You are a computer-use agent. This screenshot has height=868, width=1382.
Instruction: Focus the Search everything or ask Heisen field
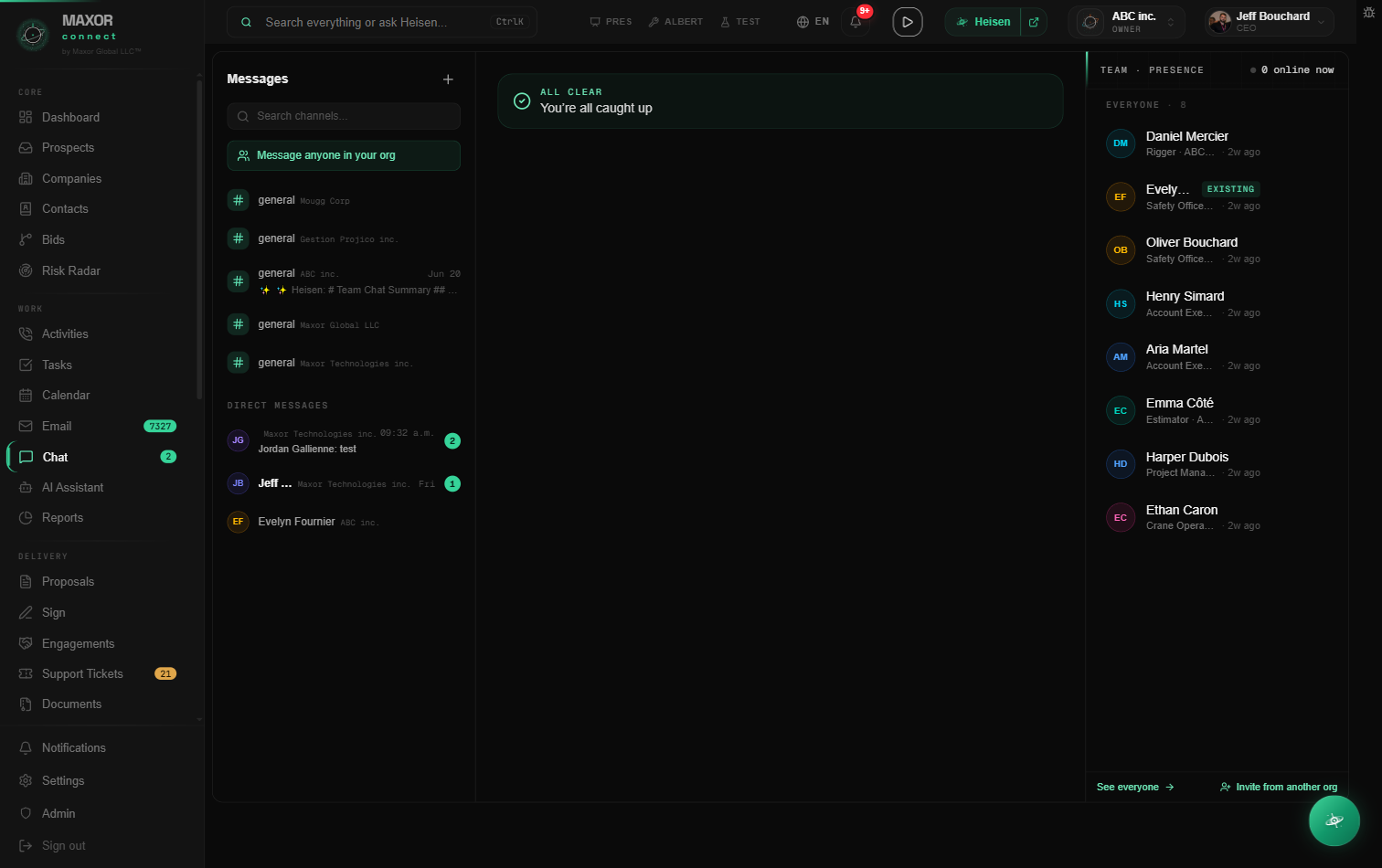coord(382,22)
